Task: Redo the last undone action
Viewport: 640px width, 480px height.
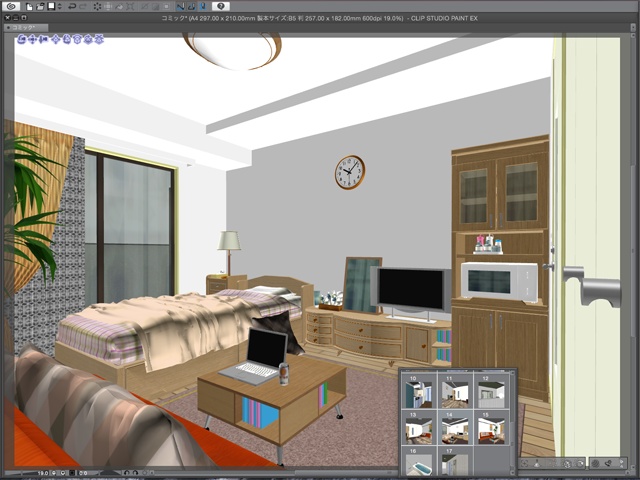Action: point(83,6)
